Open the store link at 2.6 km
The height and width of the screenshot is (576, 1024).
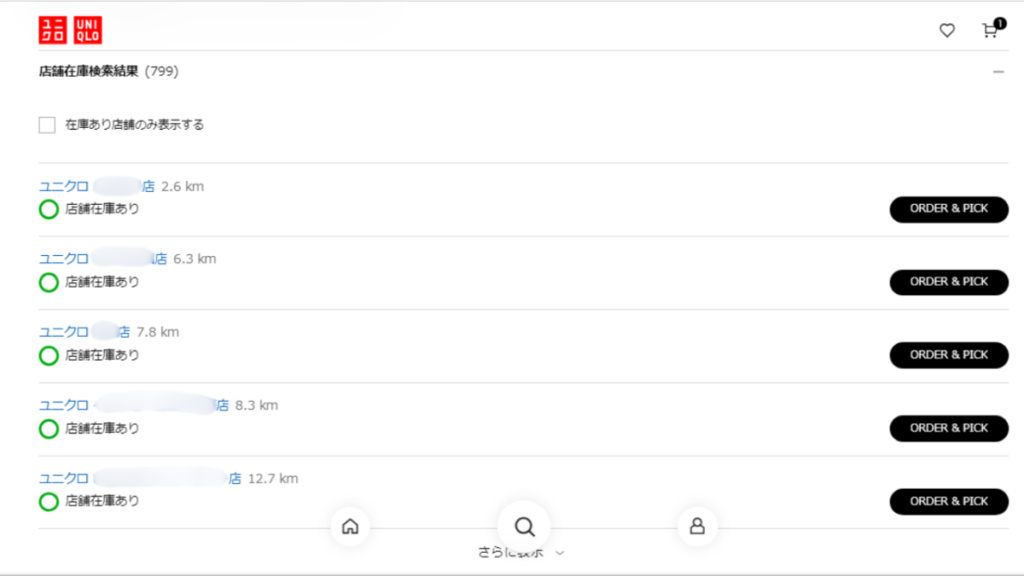[96, 186]
